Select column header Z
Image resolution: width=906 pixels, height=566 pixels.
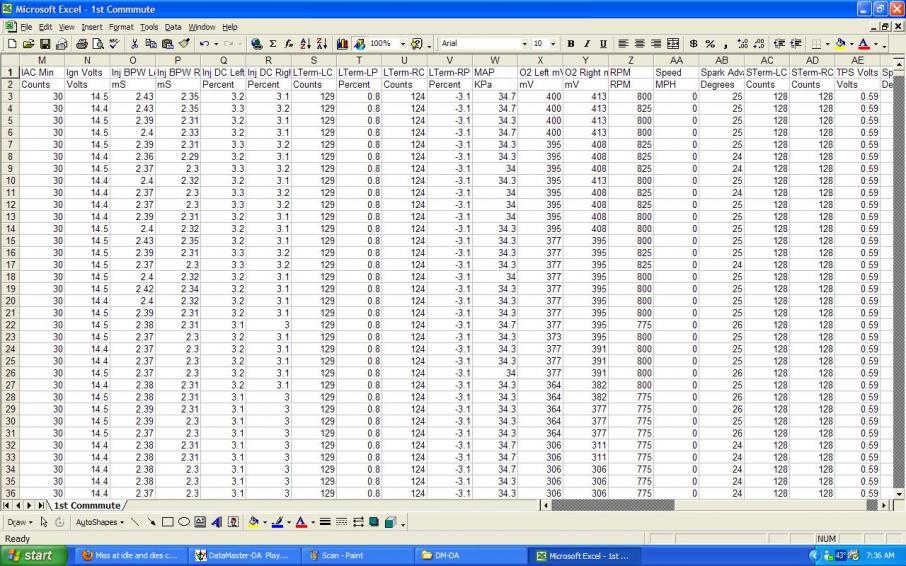click(629, 61)
